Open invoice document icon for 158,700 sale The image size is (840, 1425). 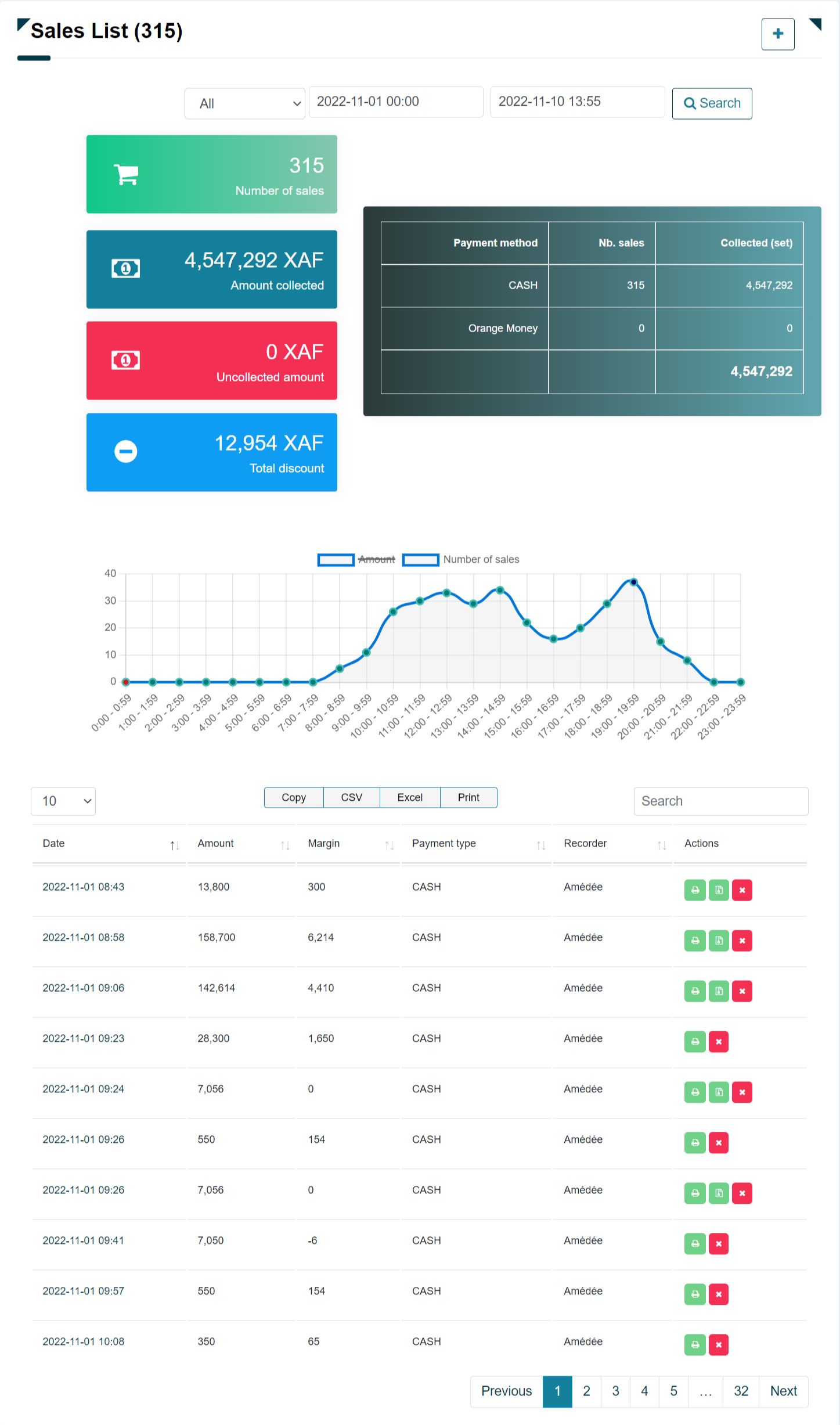[x=719, y=940]
